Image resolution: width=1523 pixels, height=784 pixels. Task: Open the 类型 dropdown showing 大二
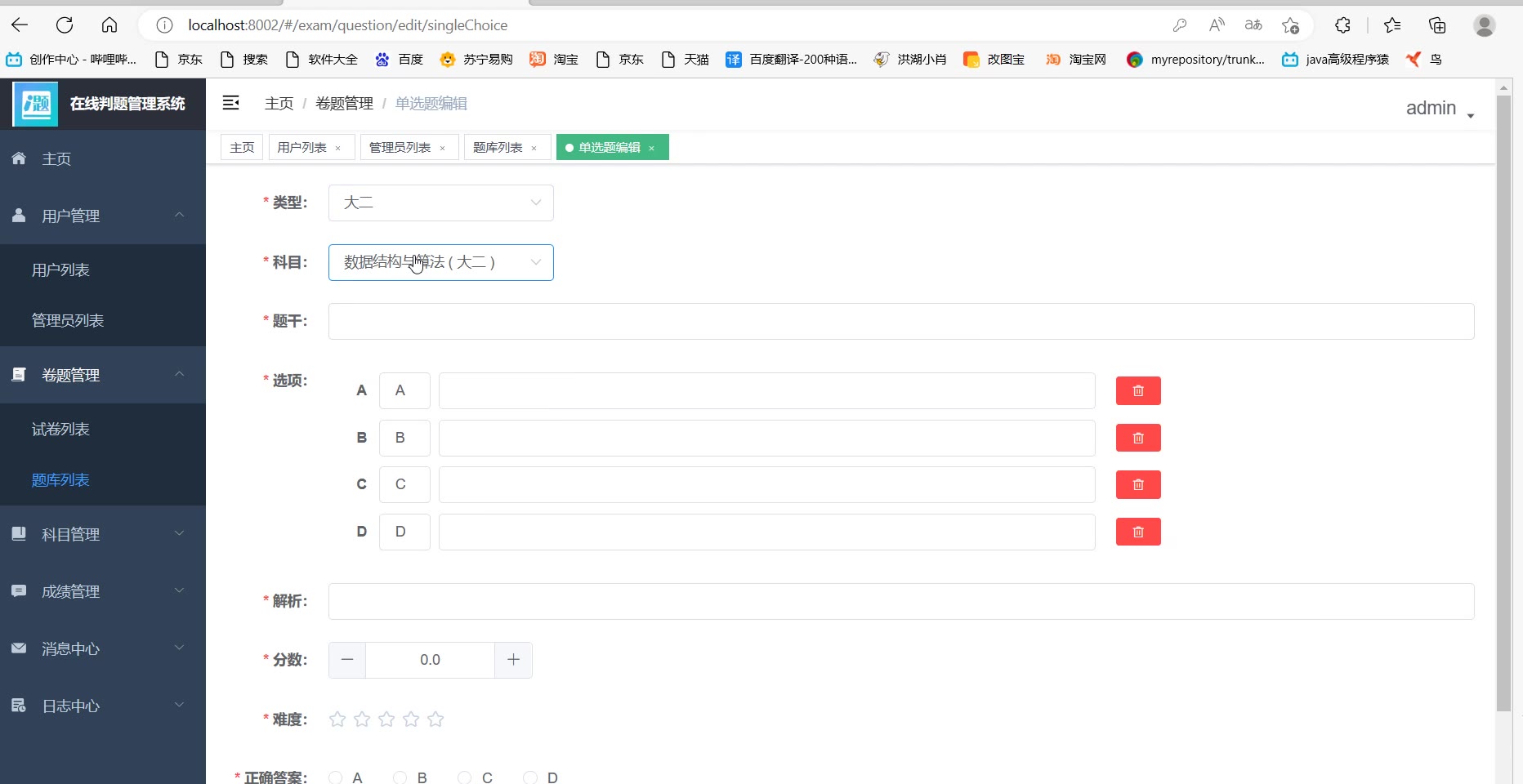(441, 203)
